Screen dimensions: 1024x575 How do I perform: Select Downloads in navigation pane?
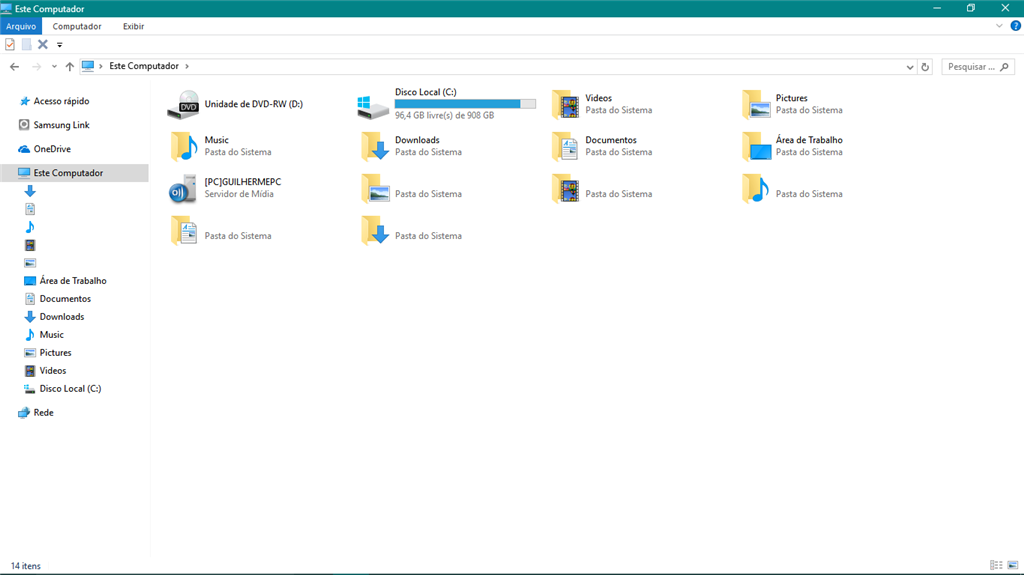[61, 316]
